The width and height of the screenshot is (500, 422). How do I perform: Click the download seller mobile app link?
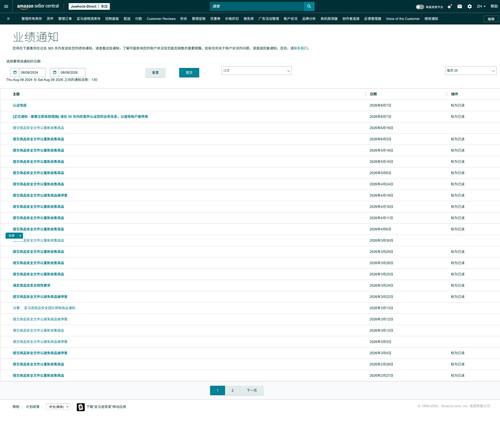click(x=106, y=407)
